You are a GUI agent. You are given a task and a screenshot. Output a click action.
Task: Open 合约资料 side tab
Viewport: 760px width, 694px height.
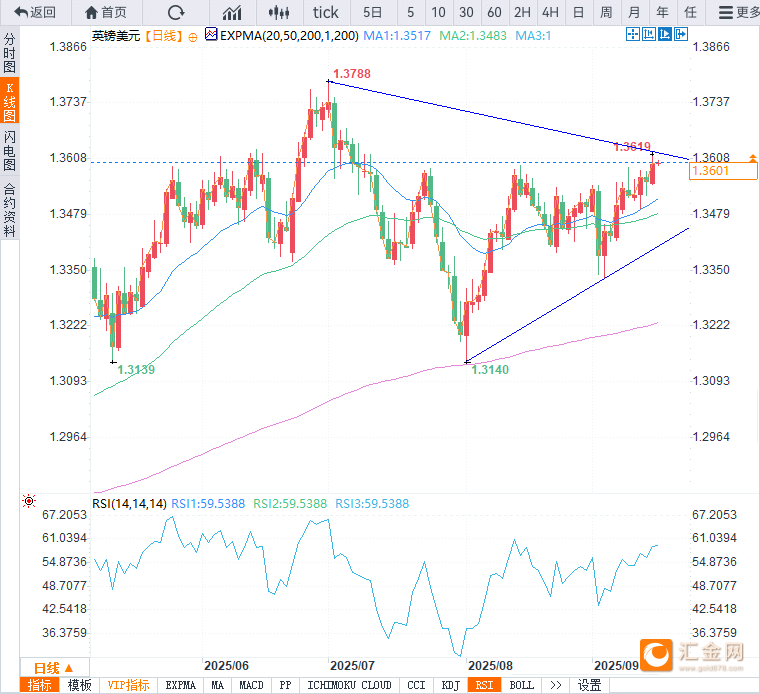pos(10,209)
